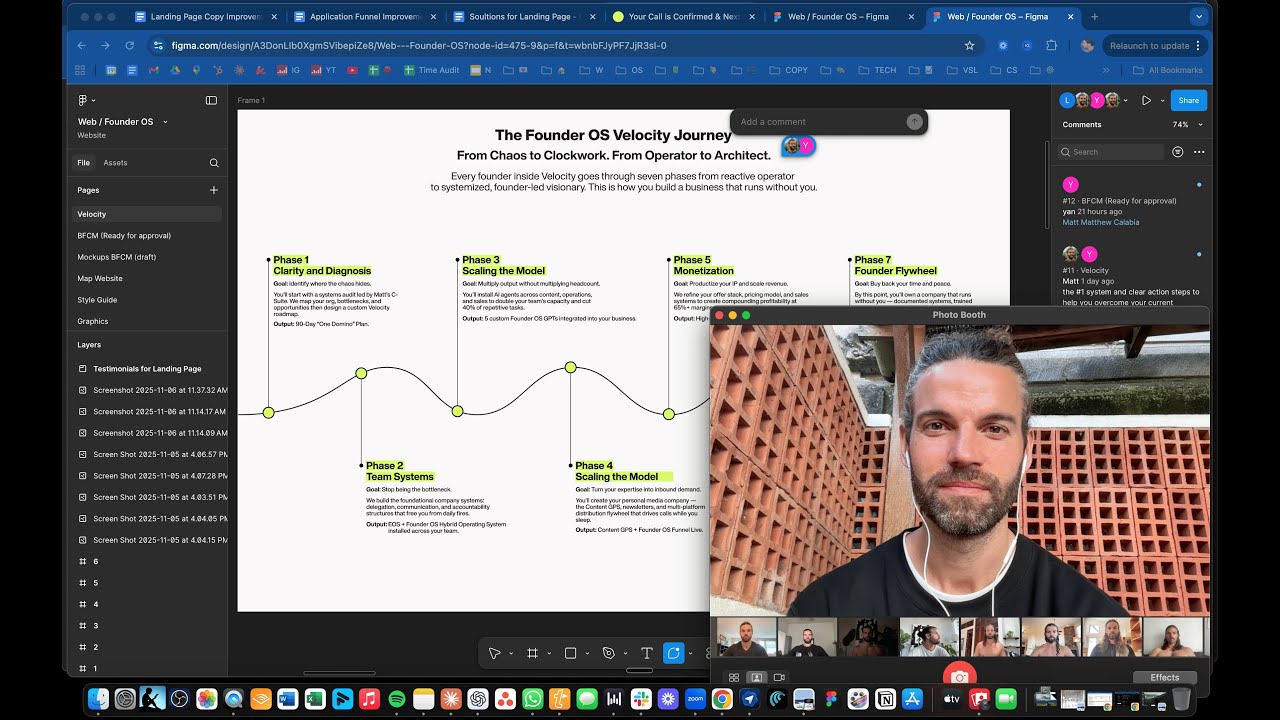Viewport: 1280px width, 720px height.
Task: Open Finder from the dock
Action: 98,699
